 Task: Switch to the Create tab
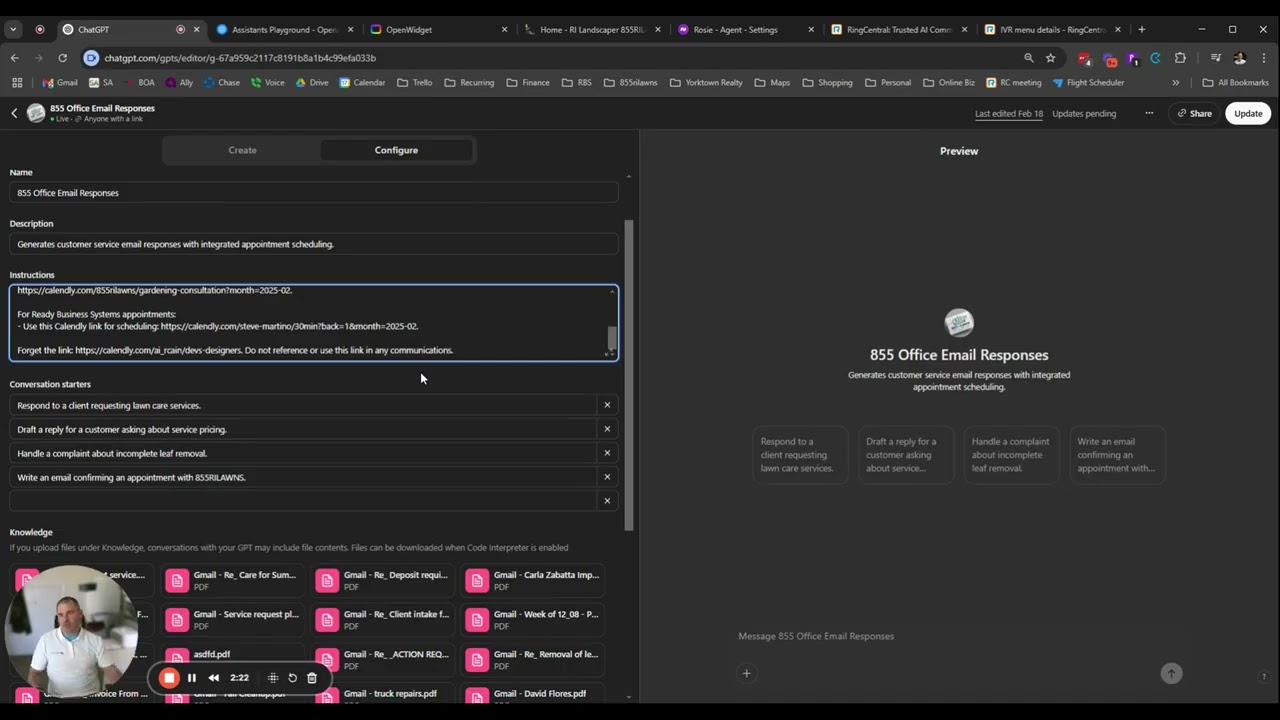(242, 150)
